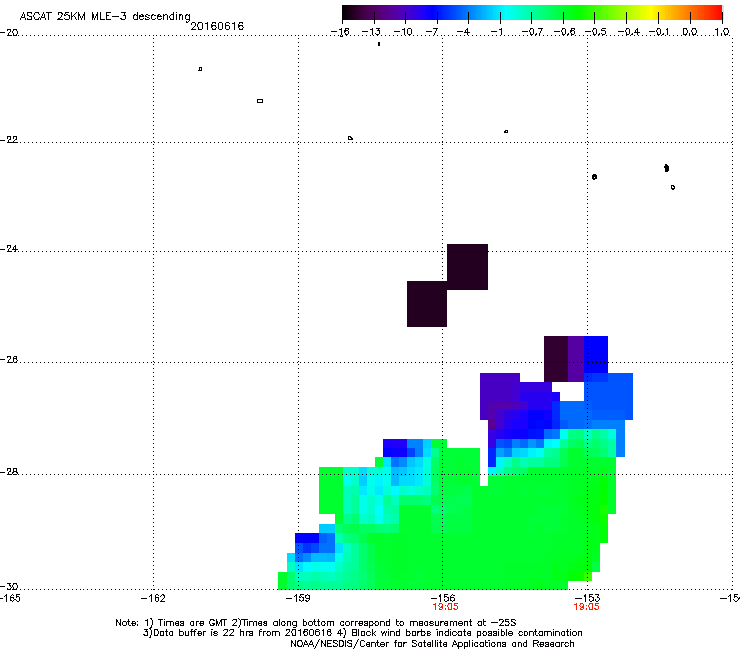This screenshot has height=650, width=740.
Task: Click the latitude label -26
Action: pos(9,360)
